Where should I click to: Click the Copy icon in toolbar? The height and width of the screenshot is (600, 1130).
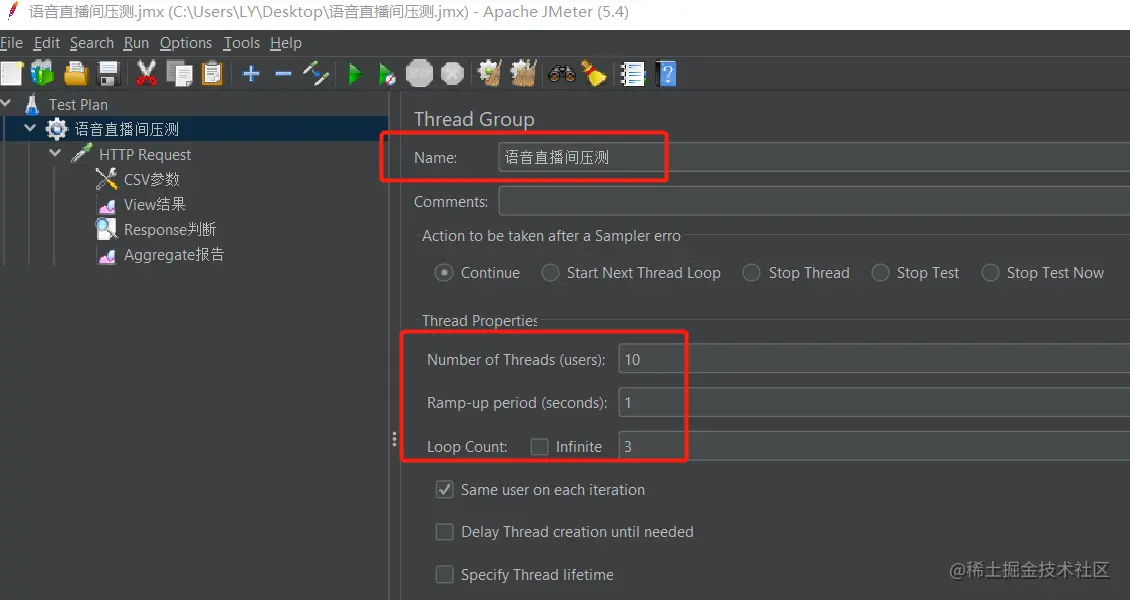(179, 73)
